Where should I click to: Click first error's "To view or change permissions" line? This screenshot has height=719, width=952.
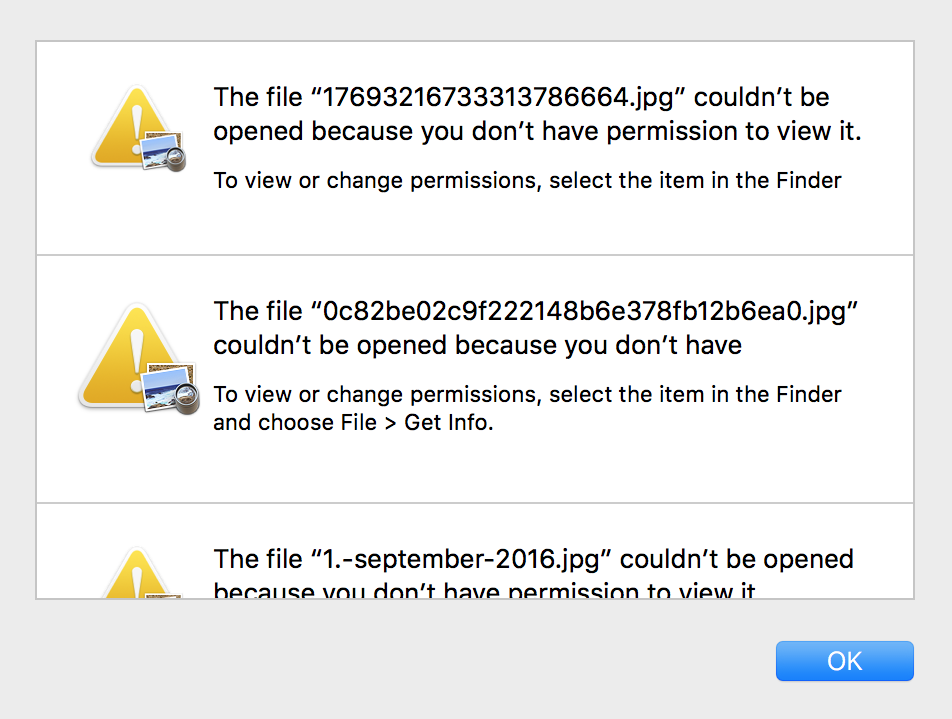(x=527, y=181)
